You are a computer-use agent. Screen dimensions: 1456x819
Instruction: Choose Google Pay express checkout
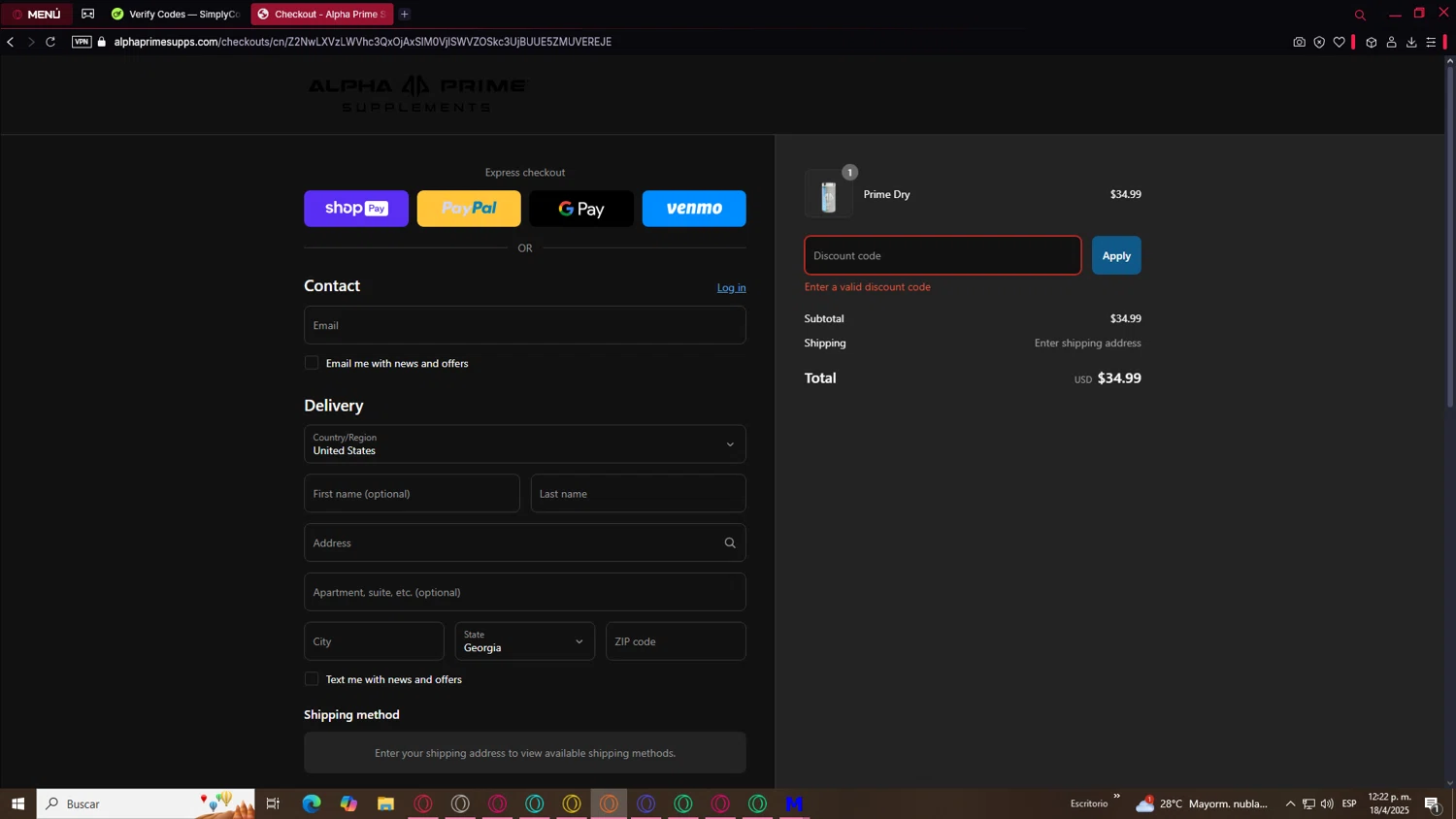581,209
